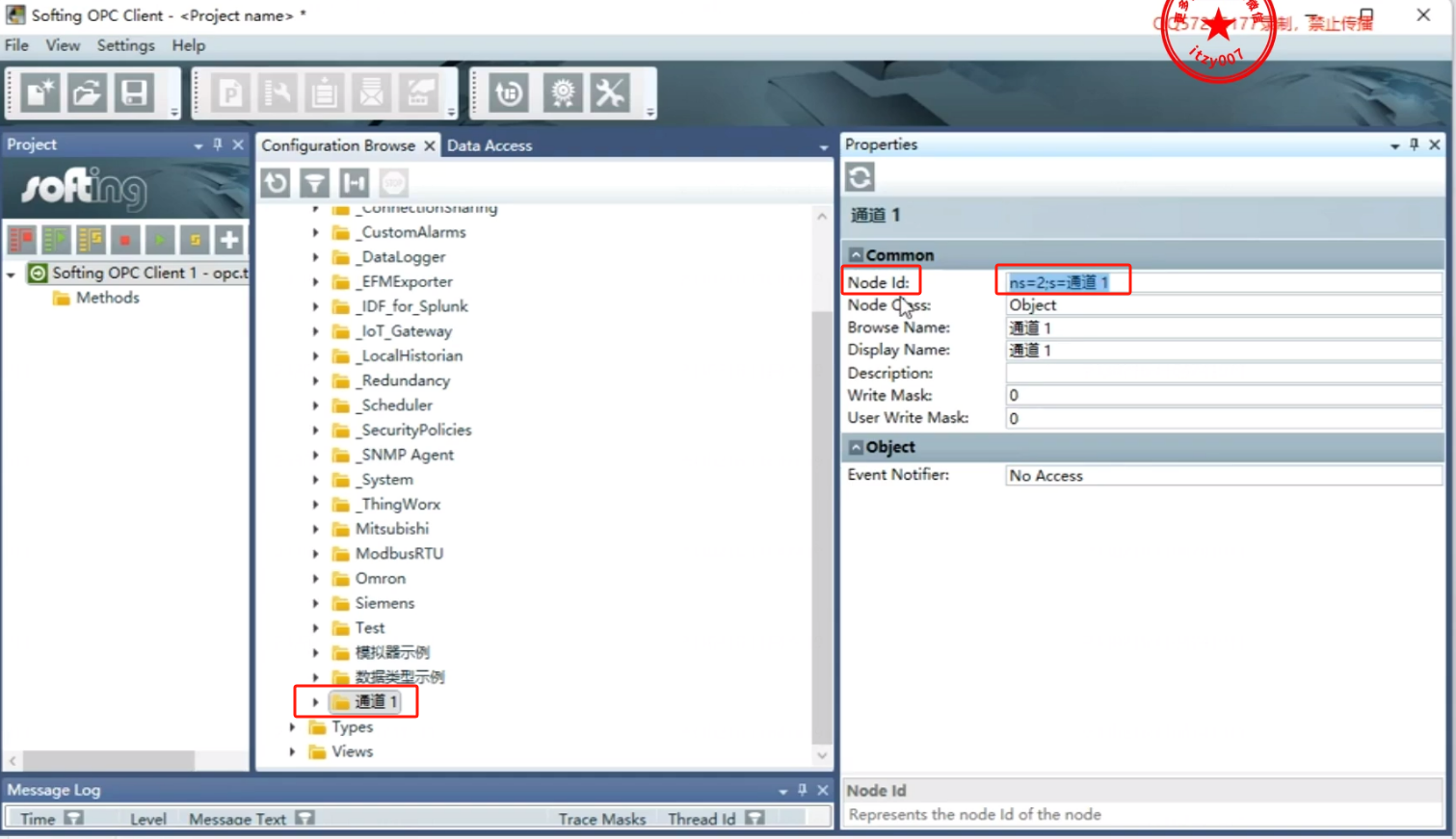Click the Save Project floppy icon
1456x839 pixels.
click(134, 93)
